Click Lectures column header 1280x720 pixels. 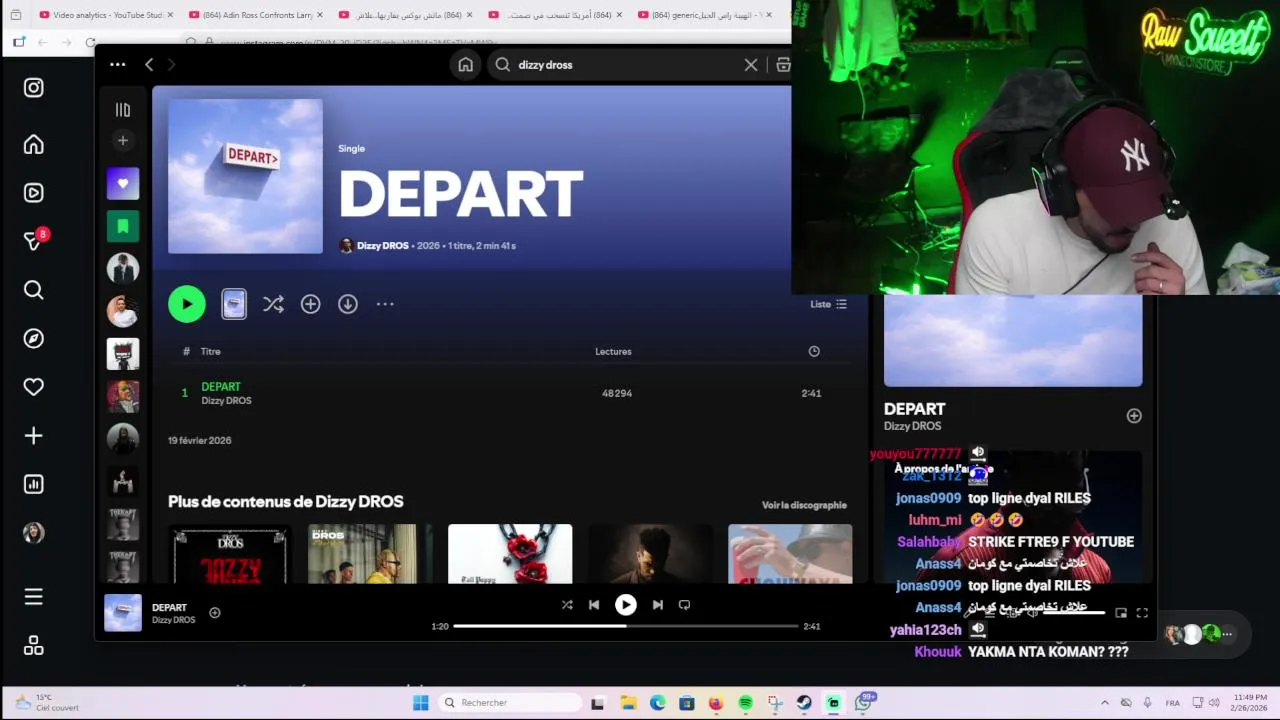(x=613, y=351)
